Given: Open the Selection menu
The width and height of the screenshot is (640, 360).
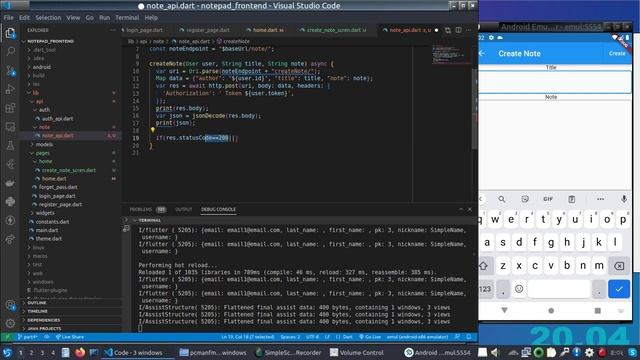Looking at the screenshot, I should (x=48, y=18).
